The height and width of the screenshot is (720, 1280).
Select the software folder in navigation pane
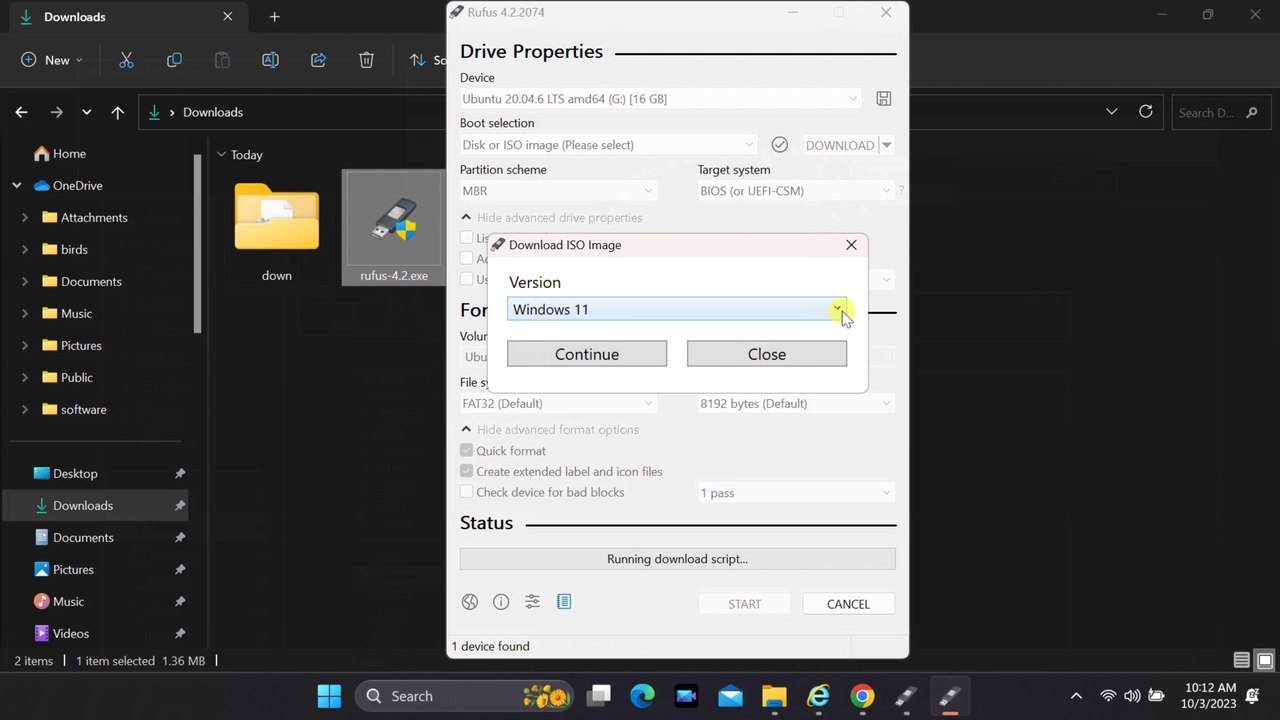[83, 409]
